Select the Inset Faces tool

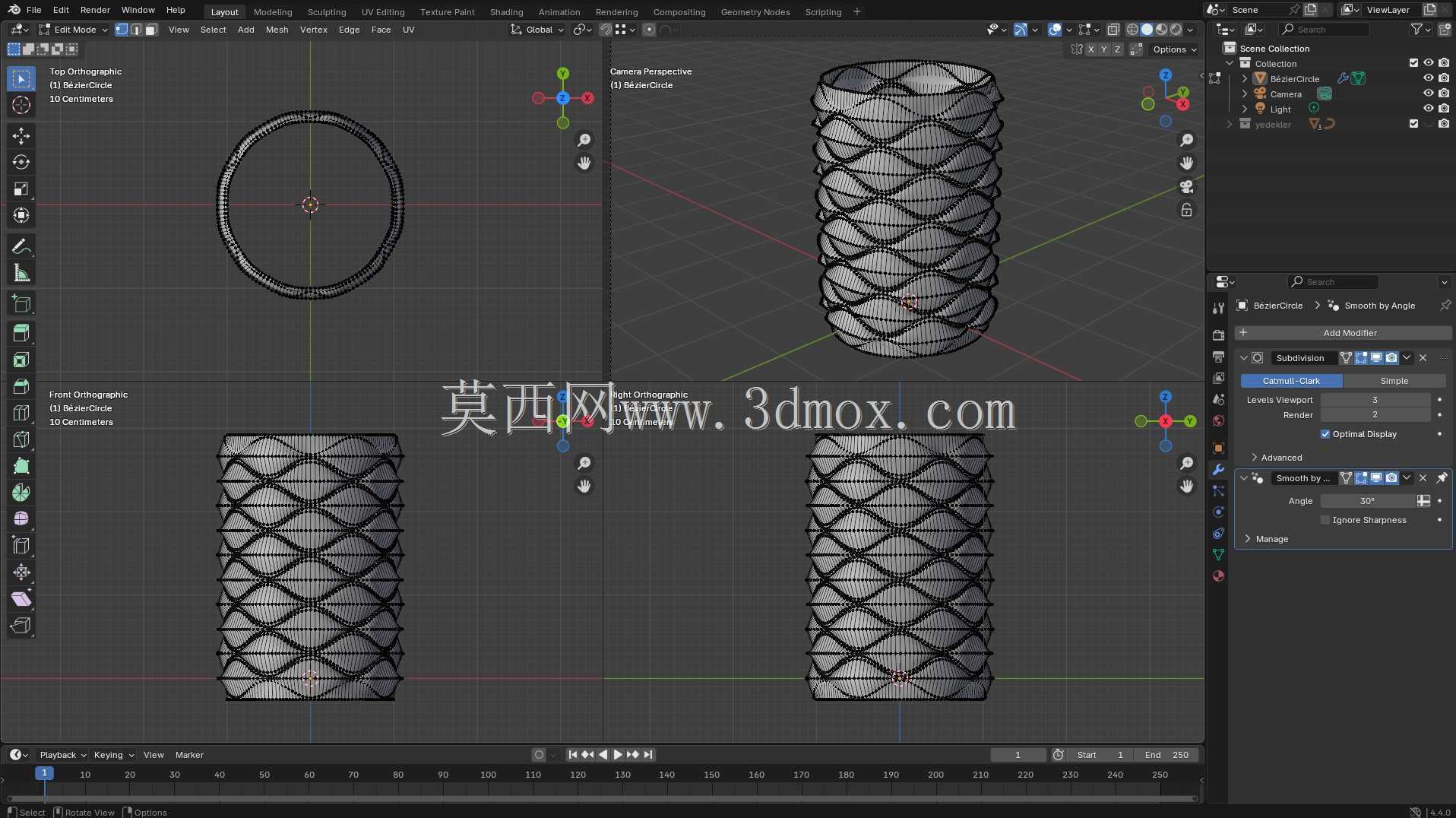pyautogui.click(x=21, y=360)
